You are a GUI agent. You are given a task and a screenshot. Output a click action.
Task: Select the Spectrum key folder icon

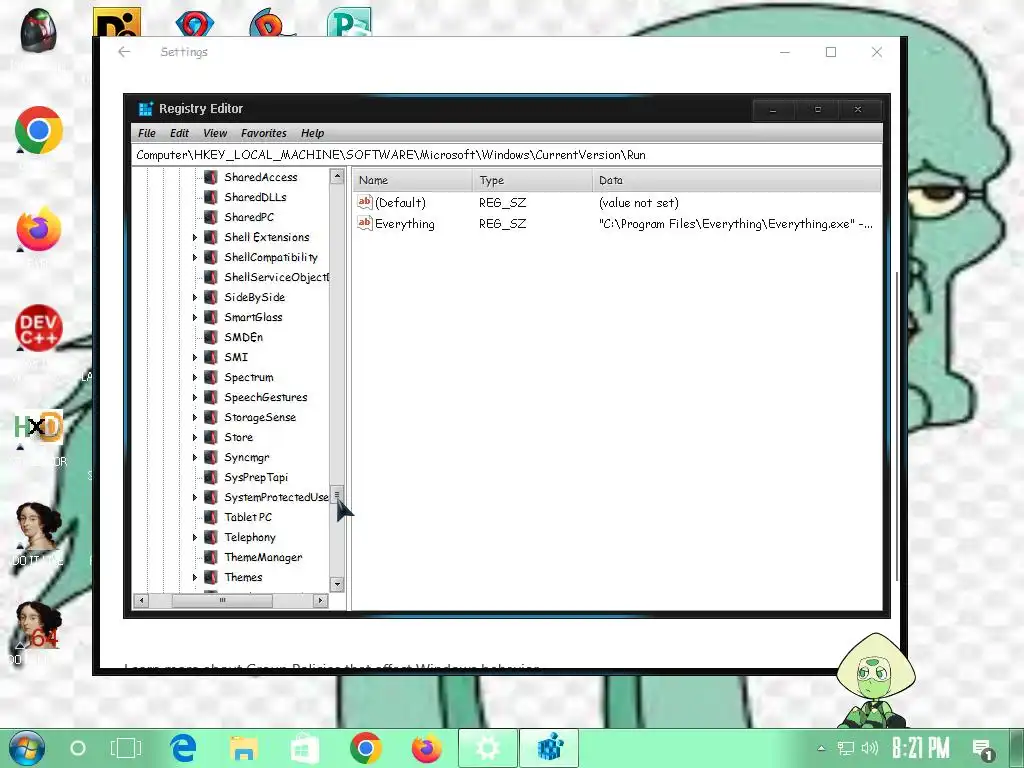211,377
